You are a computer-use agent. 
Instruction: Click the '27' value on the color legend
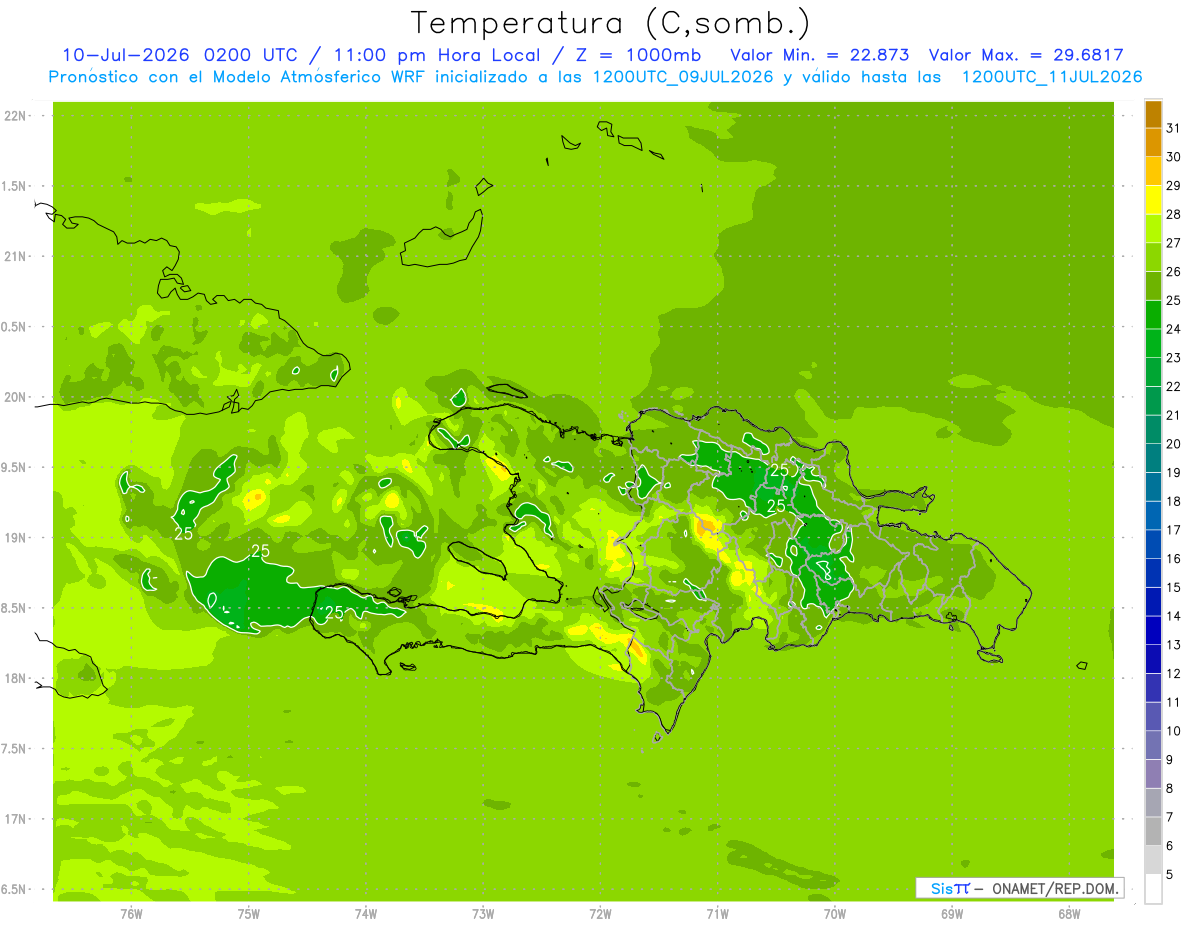(1174, 243)
